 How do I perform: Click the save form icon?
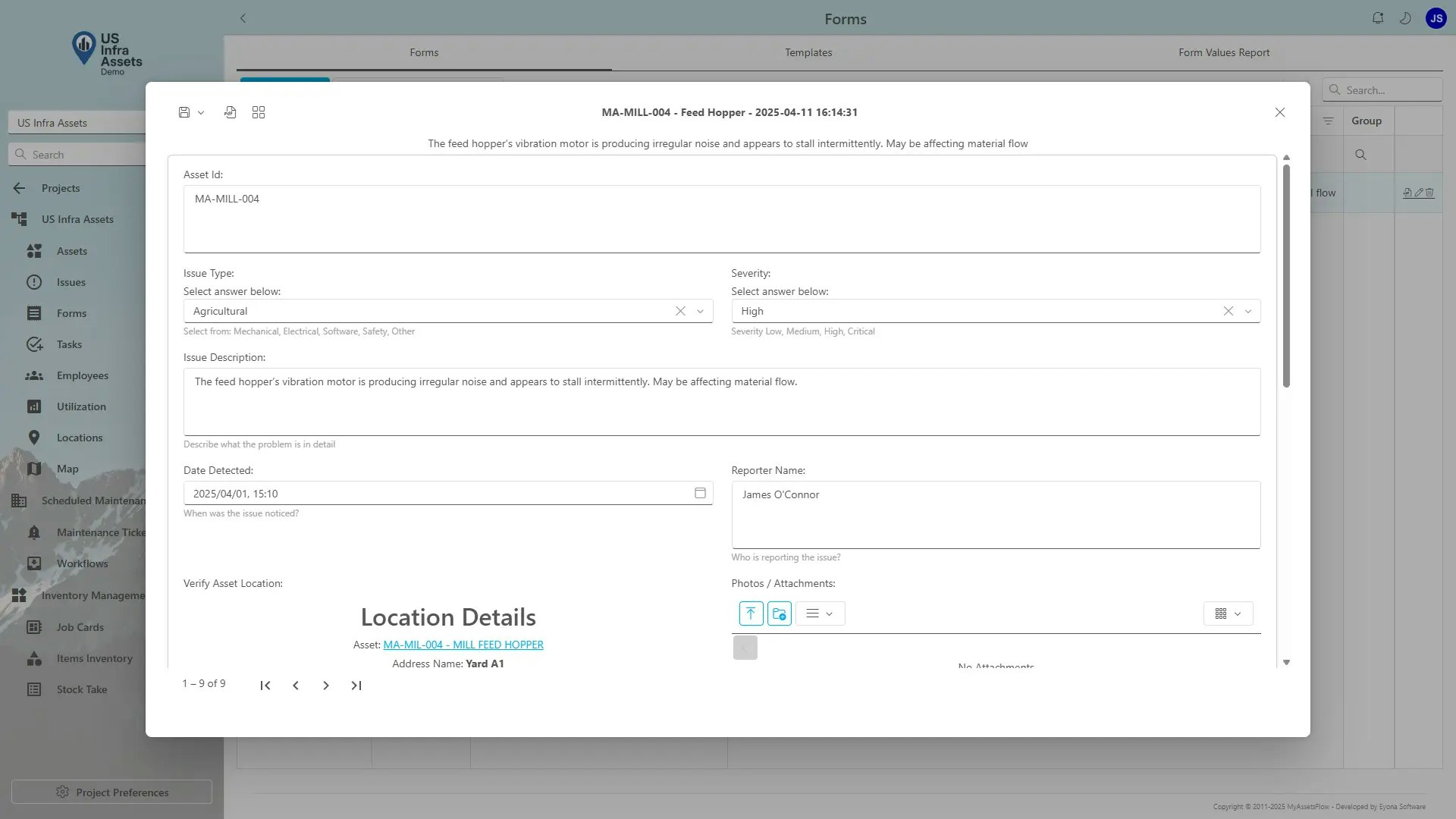184,112
